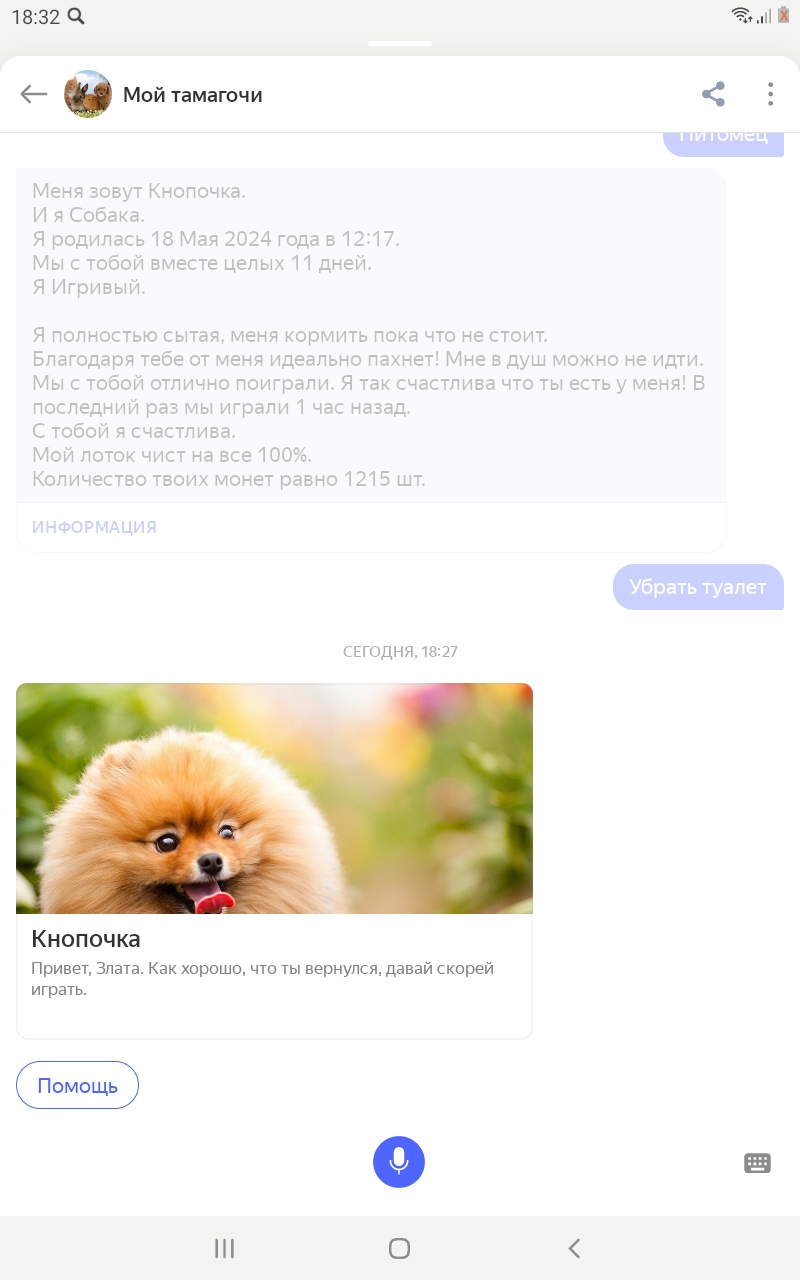This screenshot has width=800, height=1280.
Task: Tap the ИНФОРМАЦИЯ link under the message
Action: 94,527
